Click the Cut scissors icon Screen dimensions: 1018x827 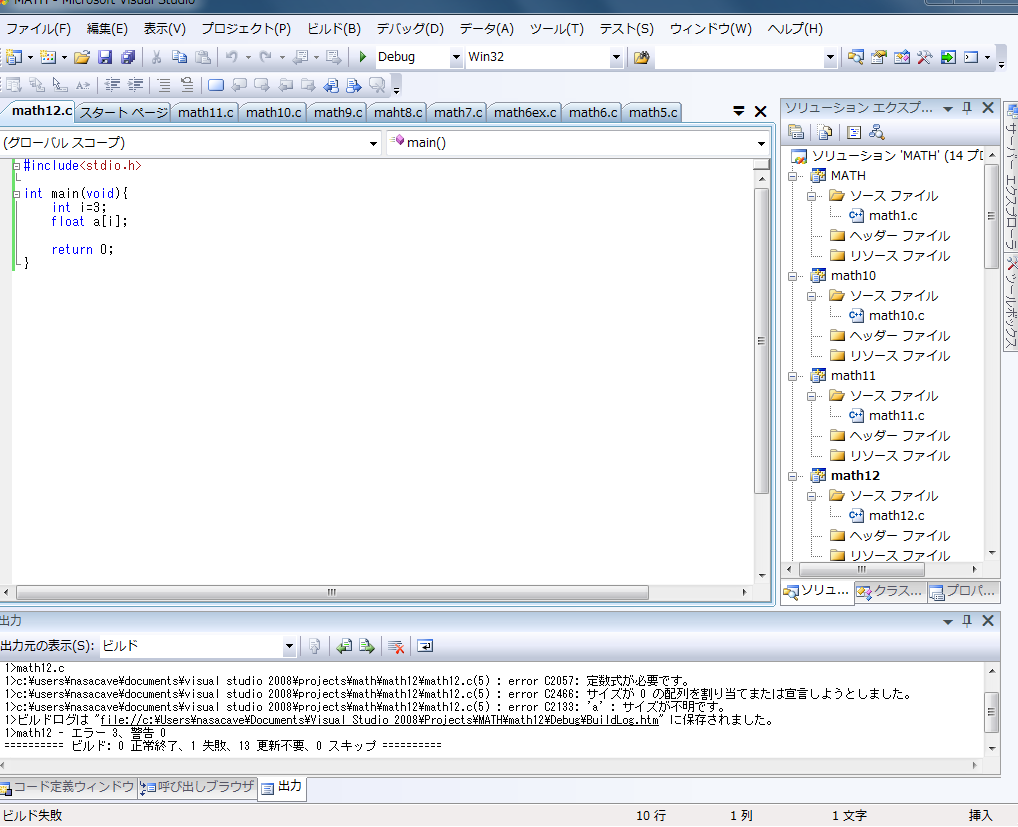click(x=156, y=57)
